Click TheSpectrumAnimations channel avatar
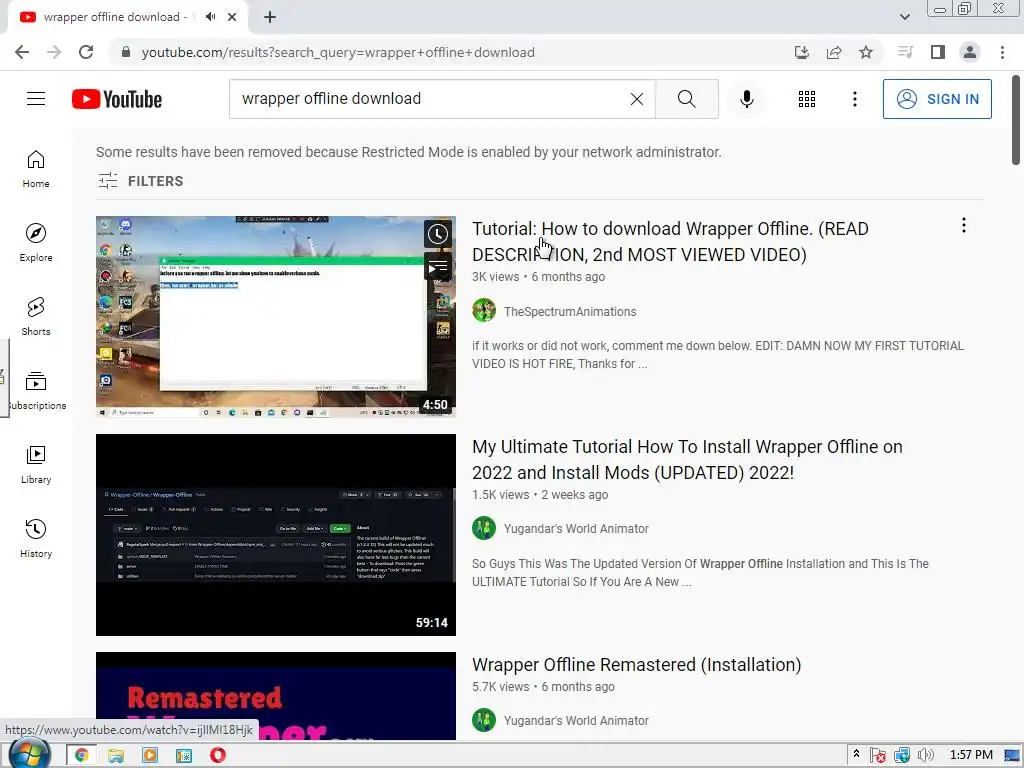Viewport: 1024px width, 768px height. 484,310
